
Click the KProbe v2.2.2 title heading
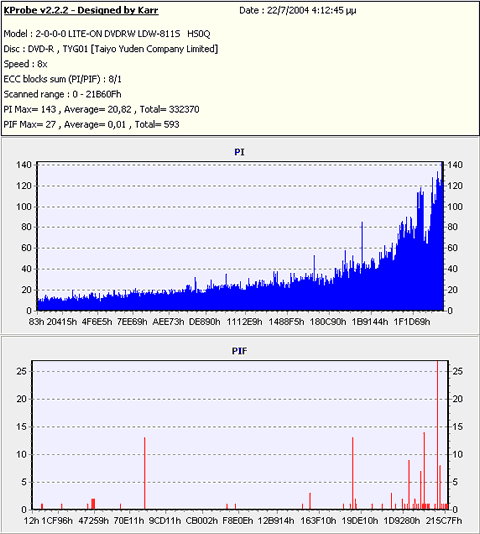pyautogui.click(x=81, y=11)
